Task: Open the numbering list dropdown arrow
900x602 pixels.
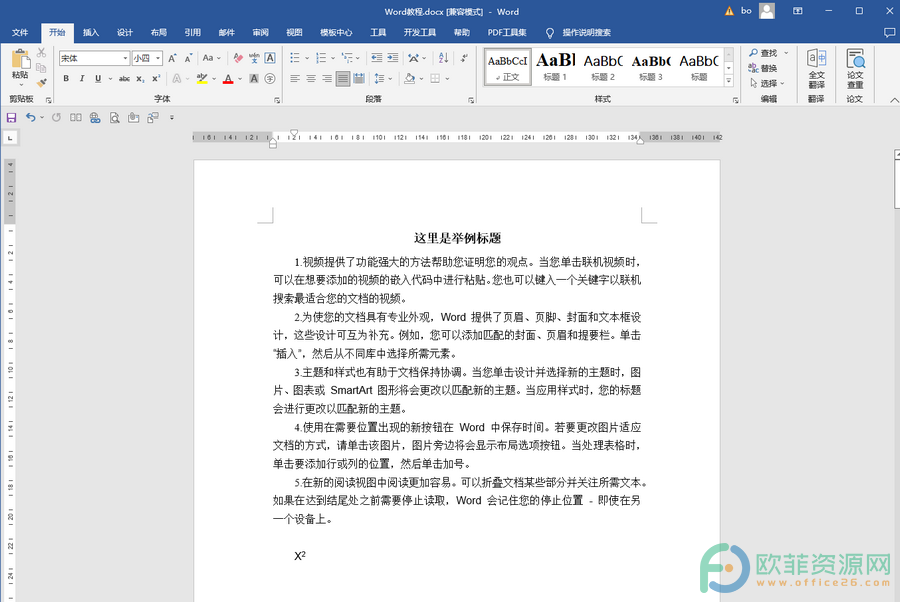Action: point(333,58)
